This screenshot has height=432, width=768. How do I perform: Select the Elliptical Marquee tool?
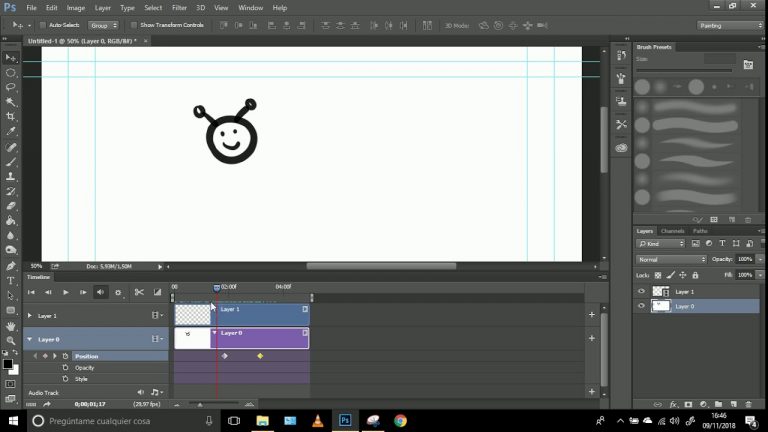tap(10, 72)
